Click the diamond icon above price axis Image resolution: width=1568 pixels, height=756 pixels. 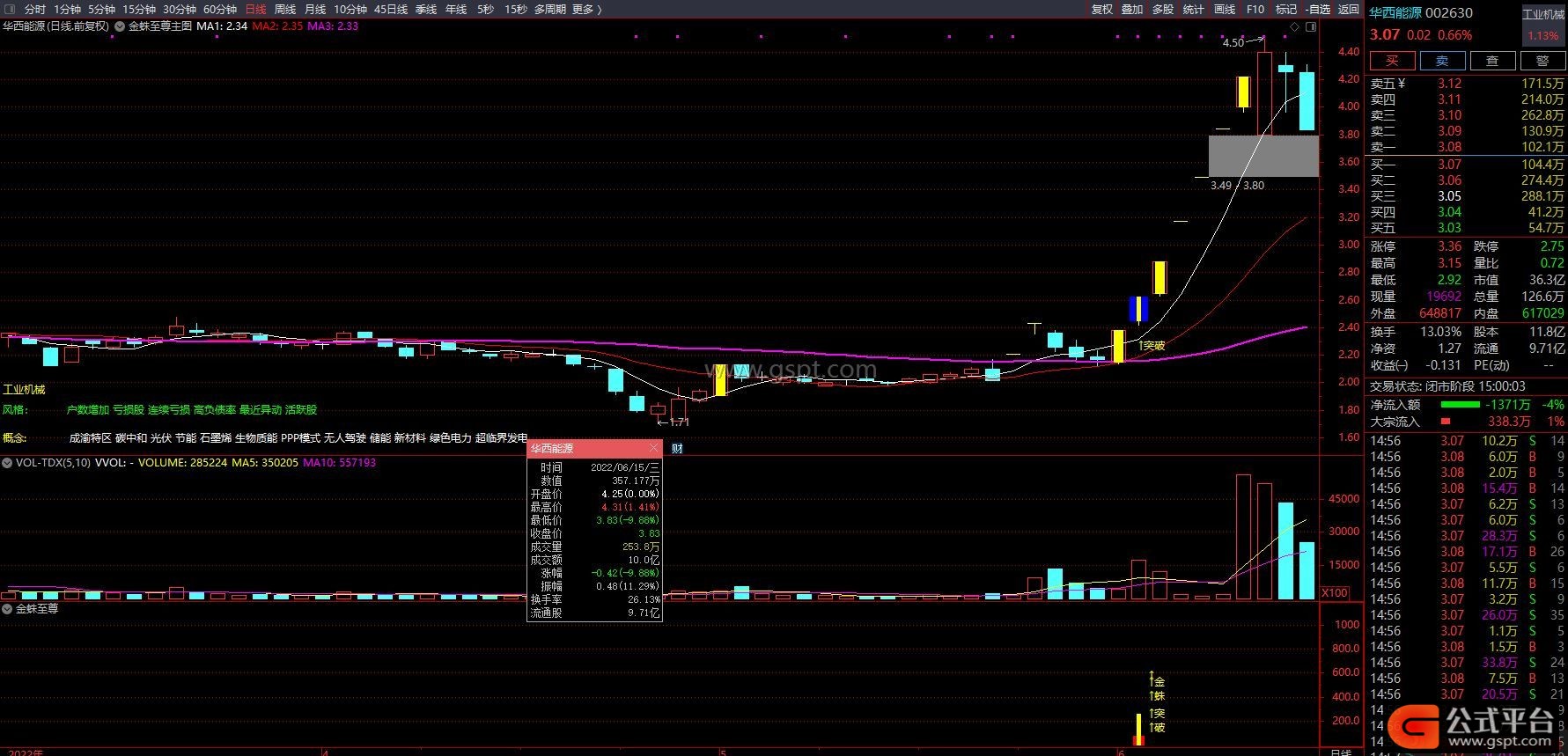tap(1295, 27)
